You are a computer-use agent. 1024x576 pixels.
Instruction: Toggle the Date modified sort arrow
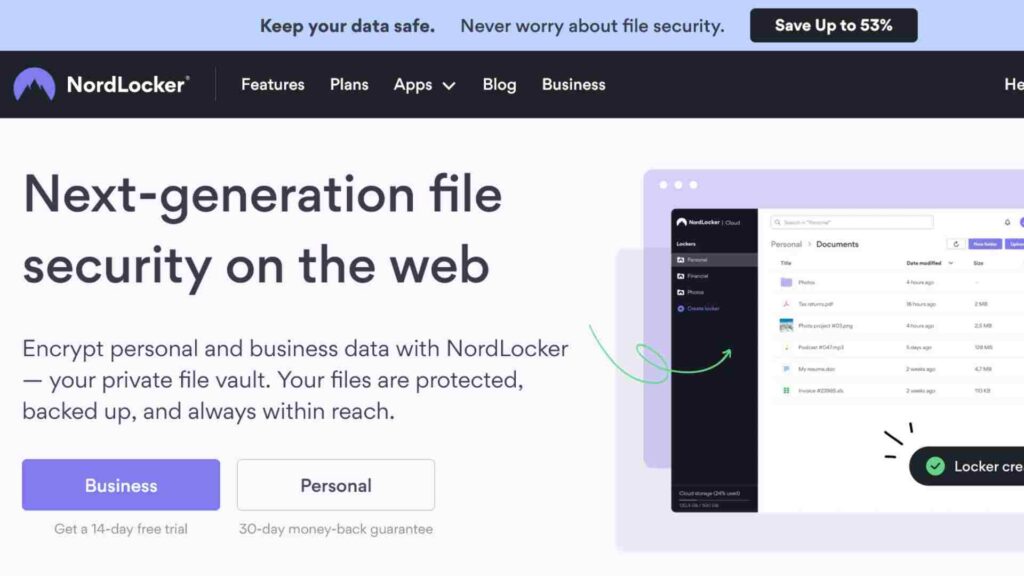point(951,263)
